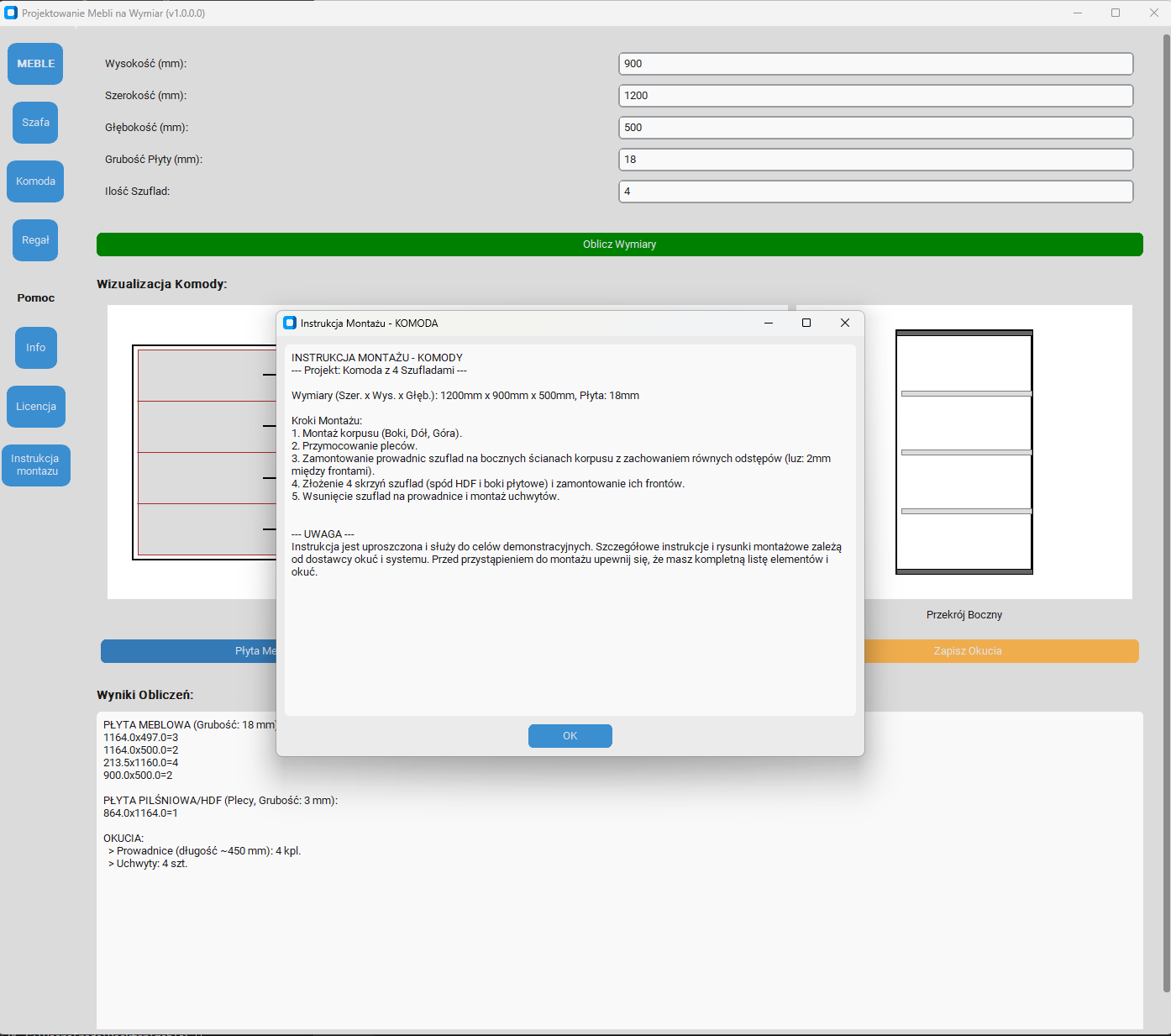
Task: Open Instrukcja montażu from sidebar
Action: [x=35, y=465]
